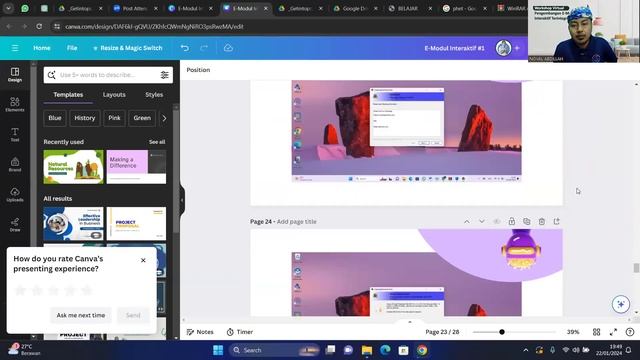The width and height of the screenshot is (640, 360).
Task: Switch to the Layouts tab
Action: [x=114, y=95]
